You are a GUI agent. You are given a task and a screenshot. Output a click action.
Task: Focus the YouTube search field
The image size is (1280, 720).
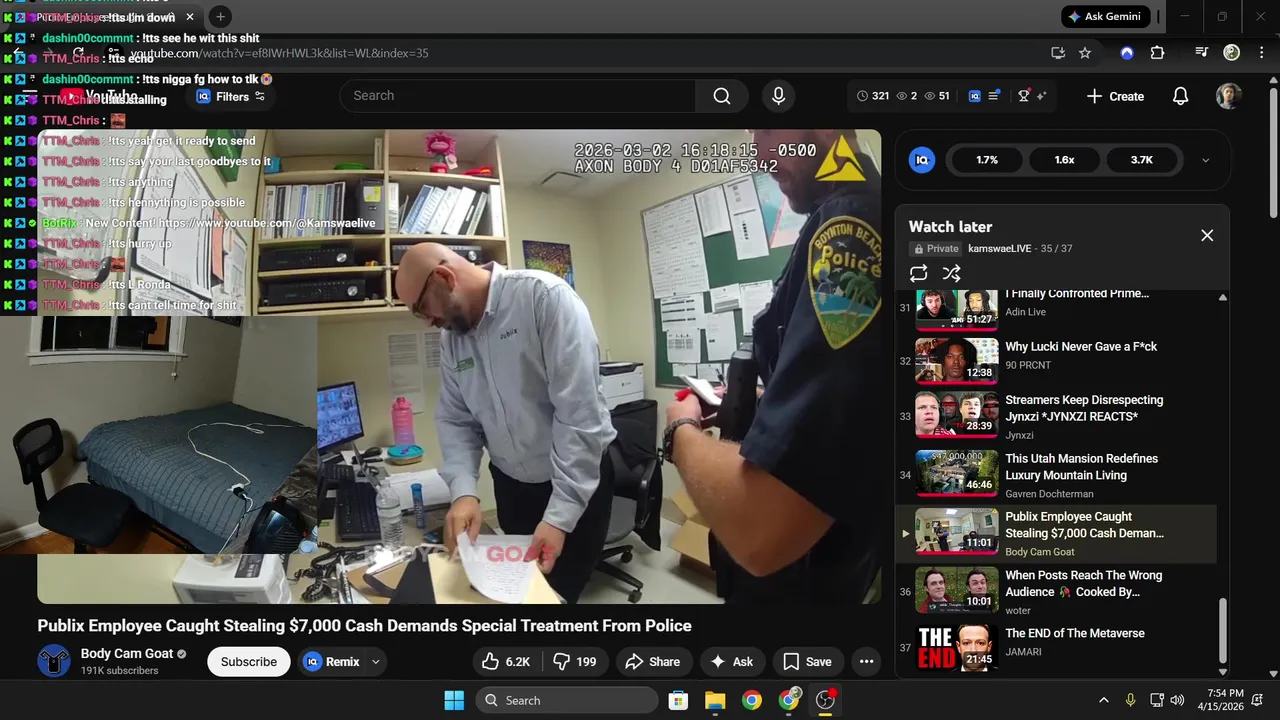[518, 96]
